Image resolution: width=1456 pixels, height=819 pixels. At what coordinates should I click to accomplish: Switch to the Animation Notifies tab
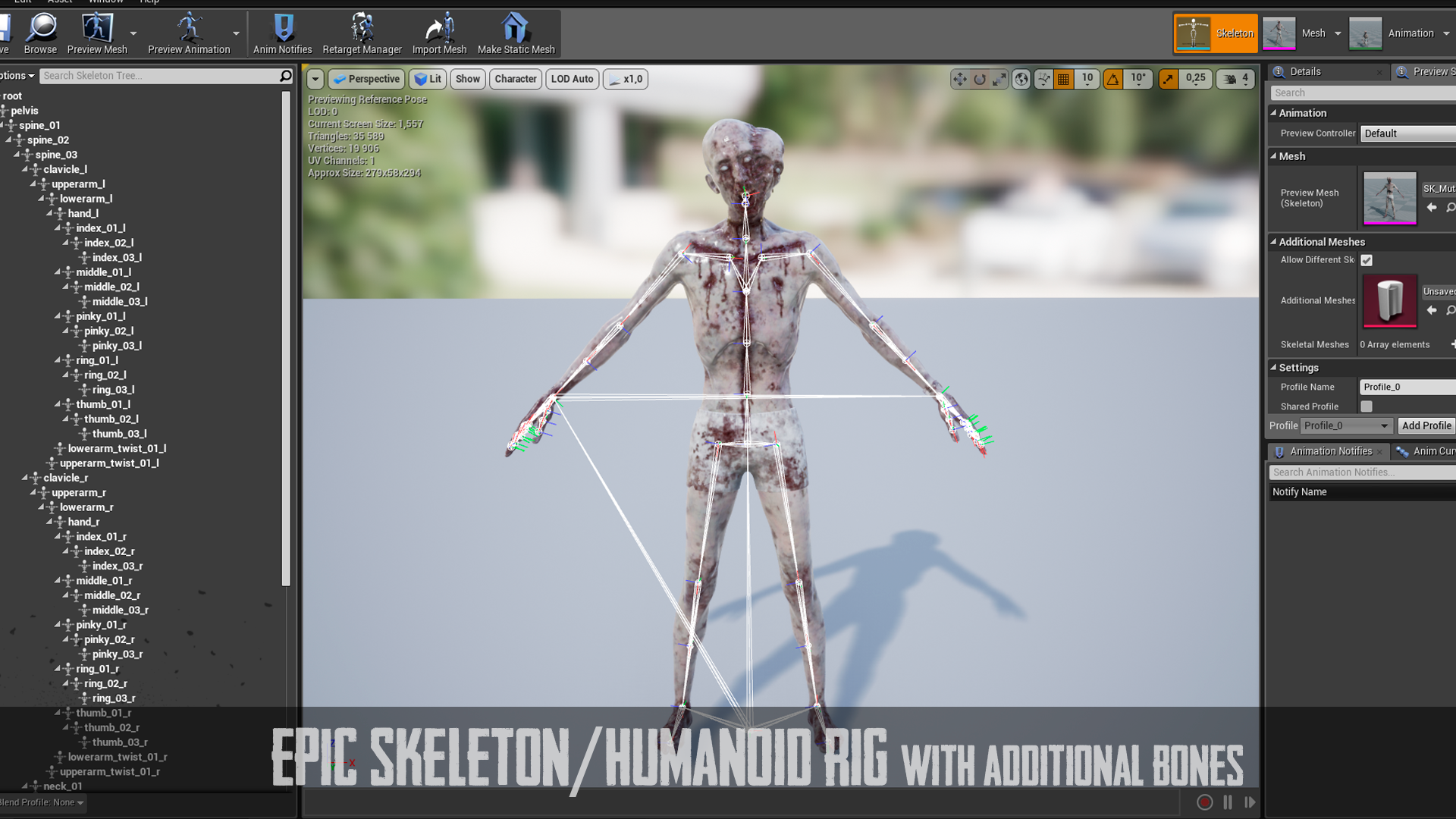1330,451
